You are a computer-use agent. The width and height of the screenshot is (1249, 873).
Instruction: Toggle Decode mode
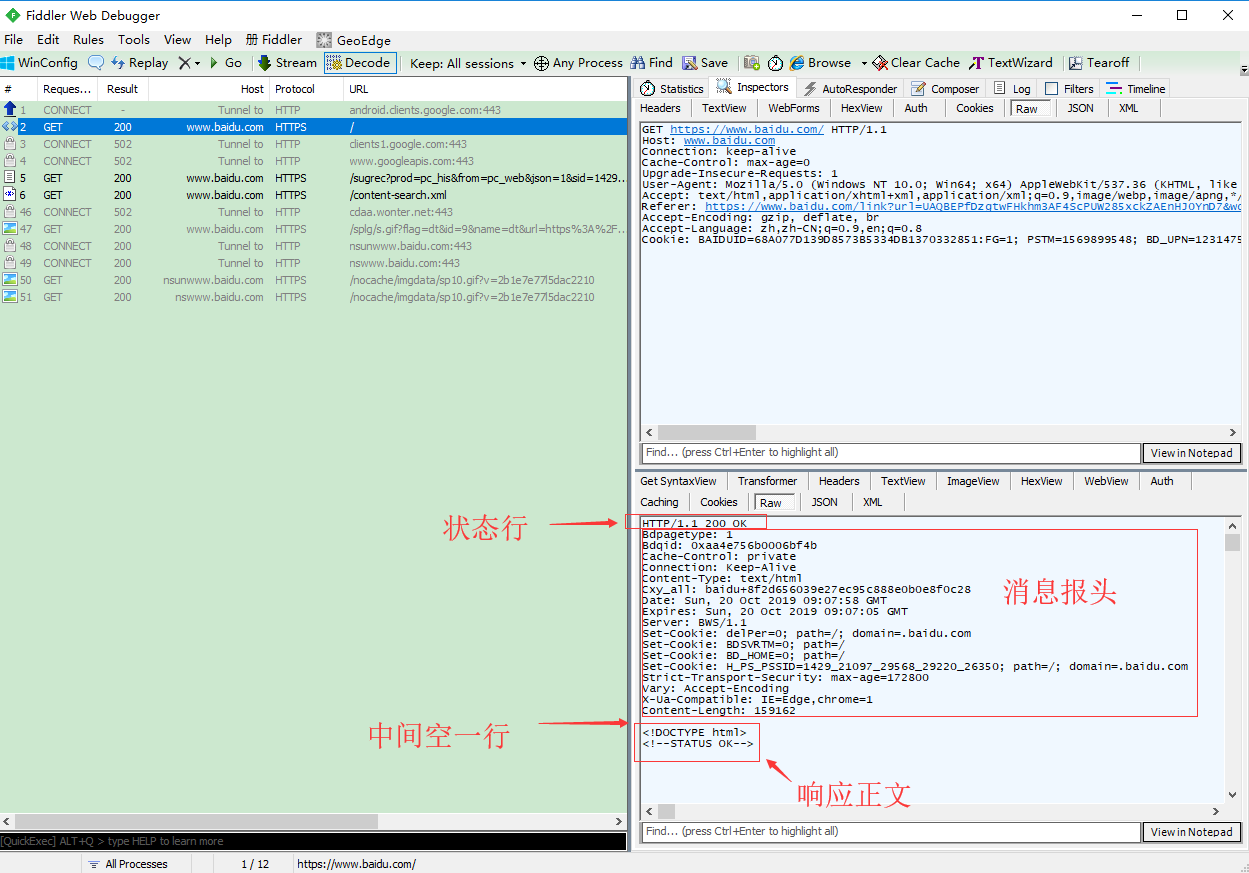tap(360, 62)
